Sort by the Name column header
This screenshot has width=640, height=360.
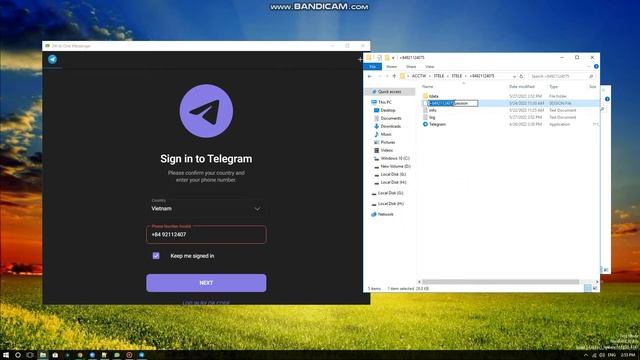427,87
